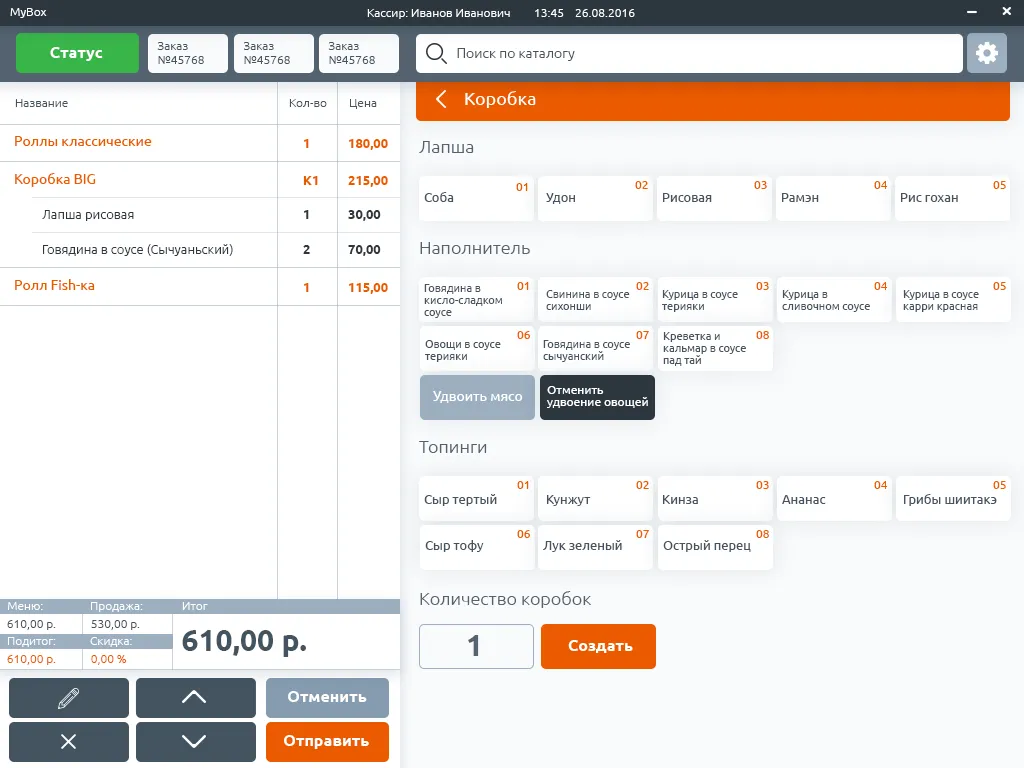Add the Грибы шиитакэ topping
This screenshot has height=768, width=1024.
pos(951,499)
